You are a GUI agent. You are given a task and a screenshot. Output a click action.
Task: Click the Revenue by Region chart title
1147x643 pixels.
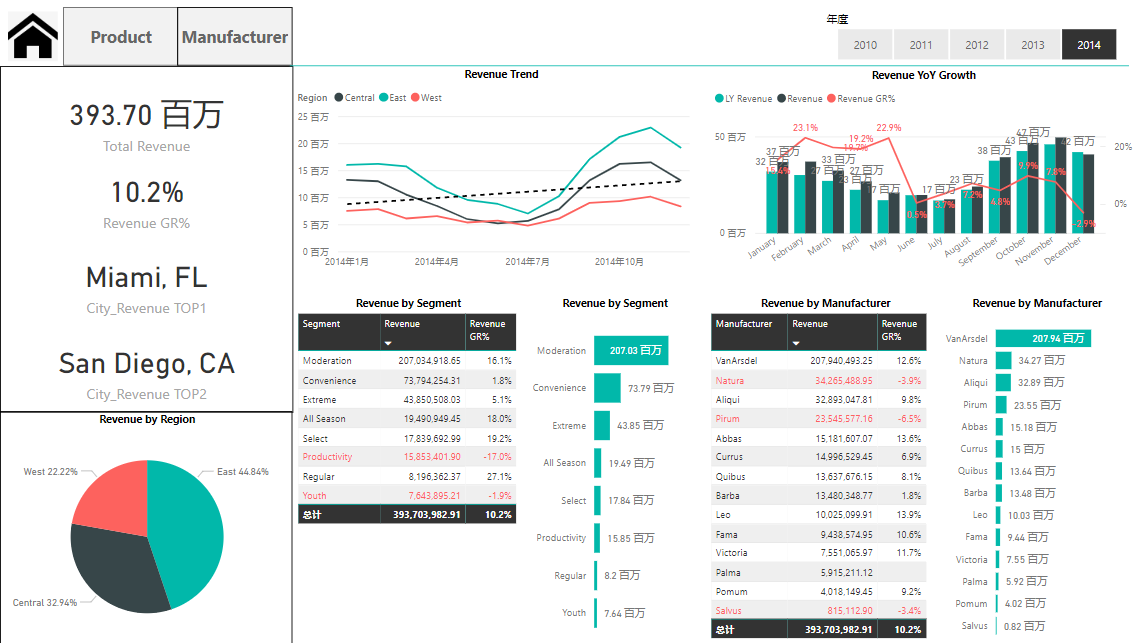click(147, 419)
